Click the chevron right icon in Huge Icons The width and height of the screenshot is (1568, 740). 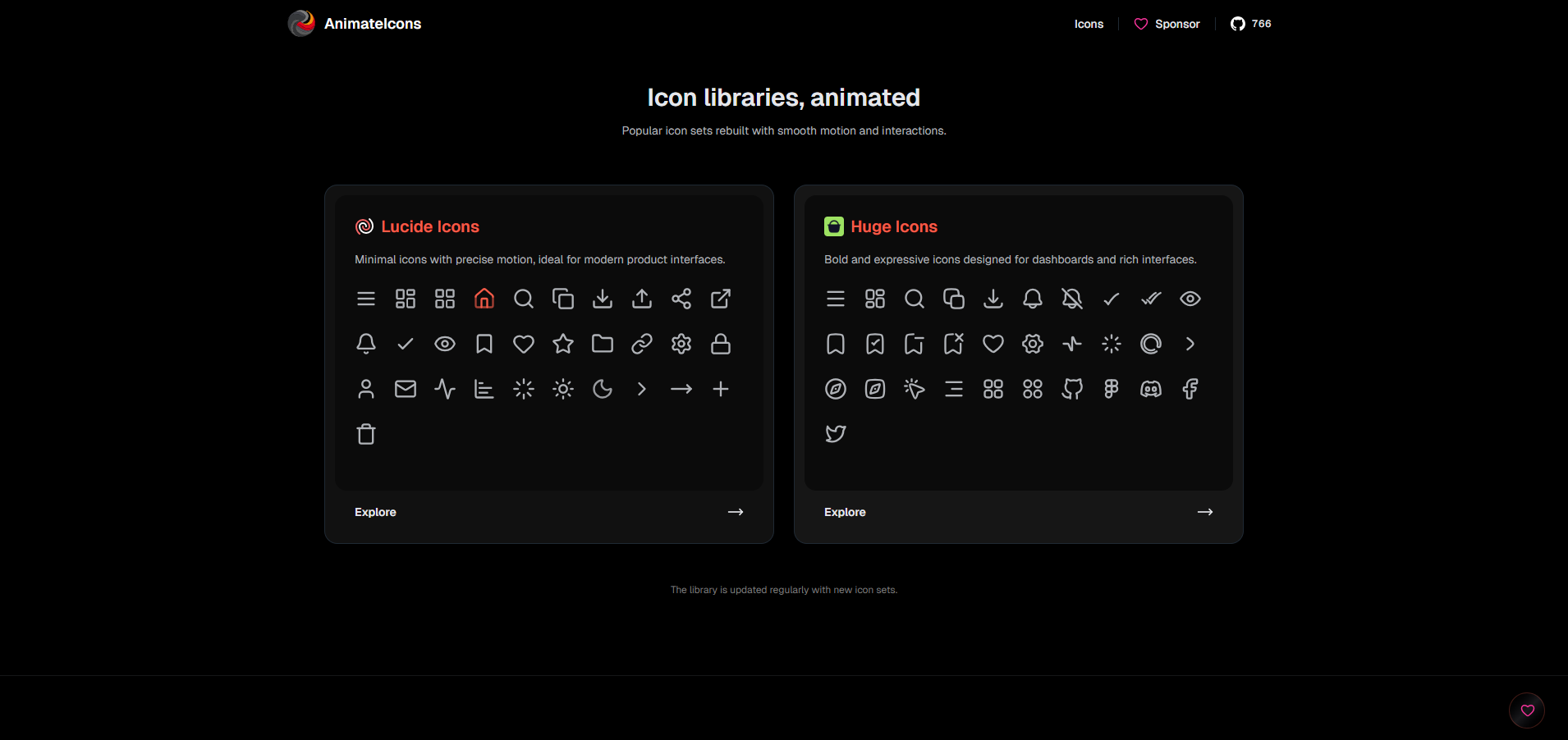tap(1190, 344)
